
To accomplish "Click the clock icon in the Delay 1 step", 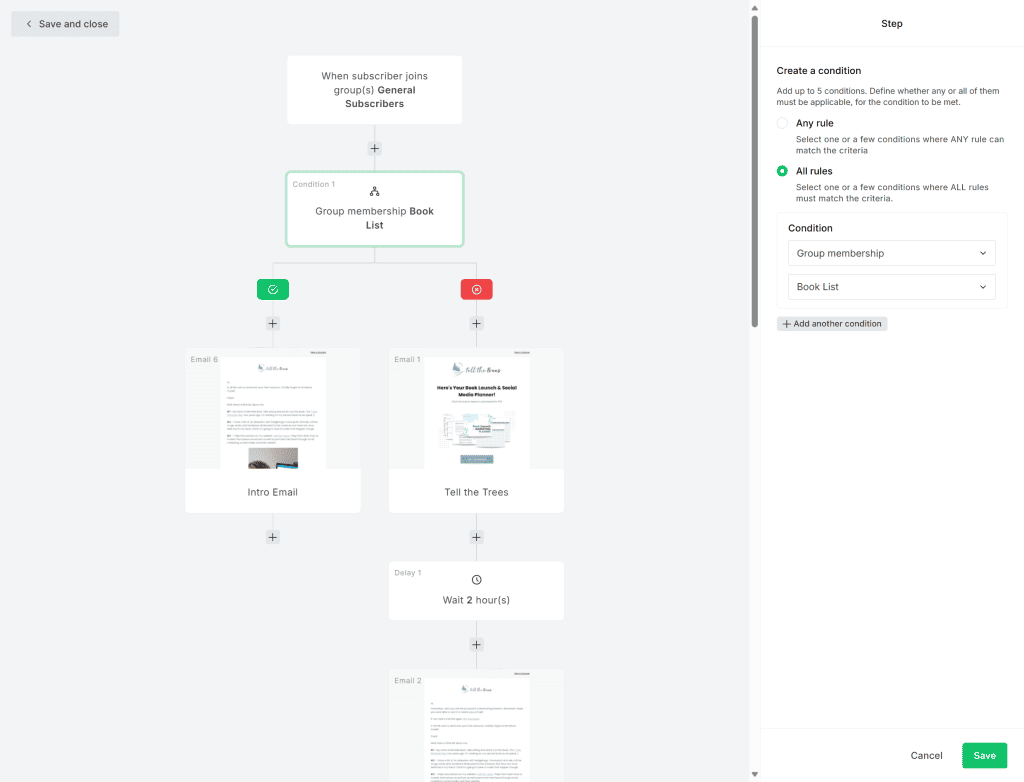I will click(476, 579).
